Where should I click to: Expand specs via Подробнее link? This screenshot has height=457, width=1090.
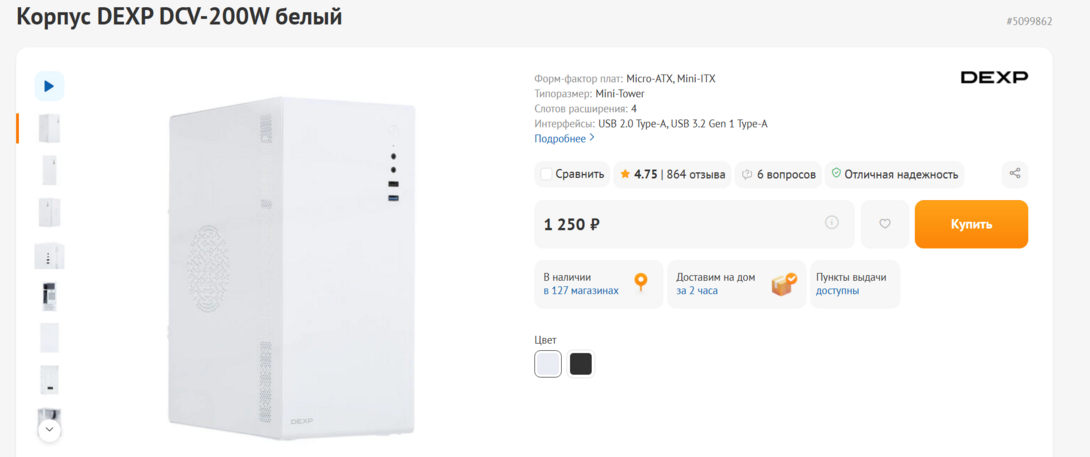coord(564,139)
